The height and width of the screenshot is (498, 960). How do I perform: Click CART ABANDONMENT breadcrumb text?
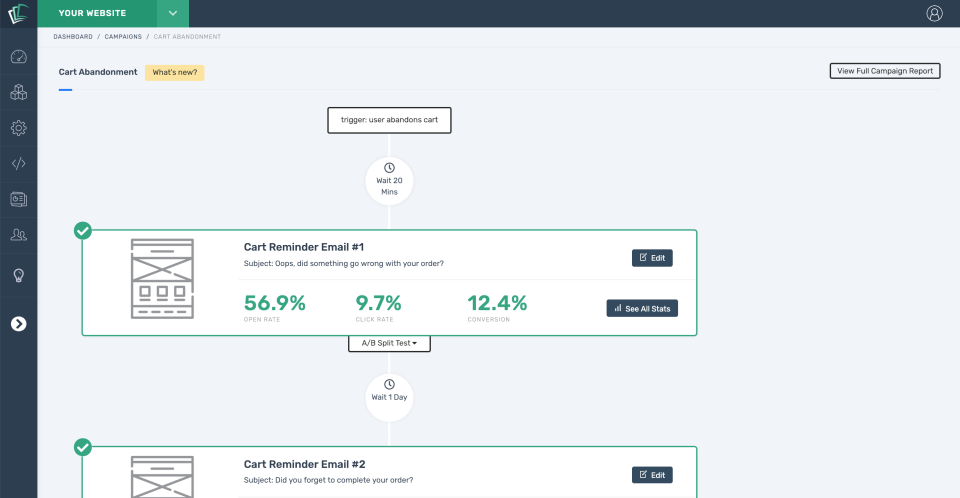(x=187, y=37)
